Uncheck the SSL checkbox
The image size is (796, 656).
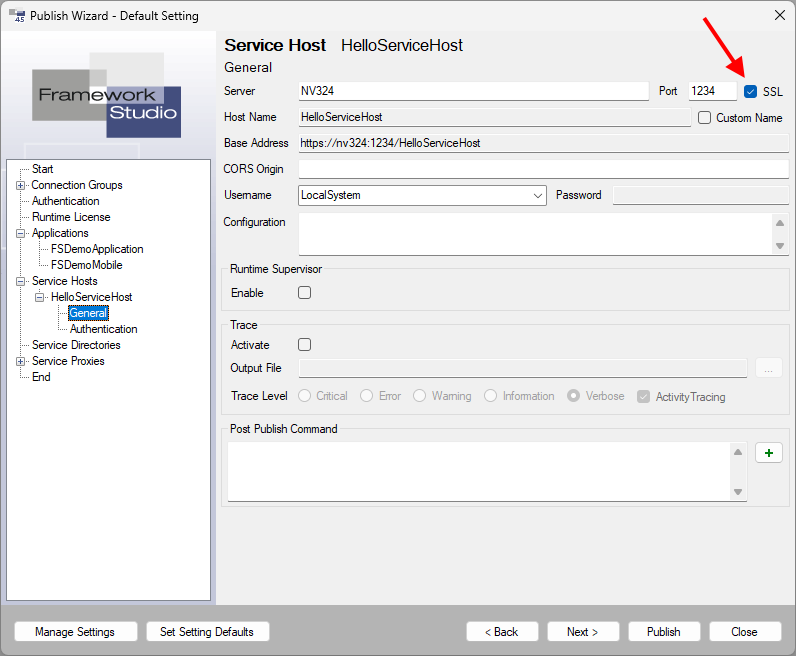750,92
